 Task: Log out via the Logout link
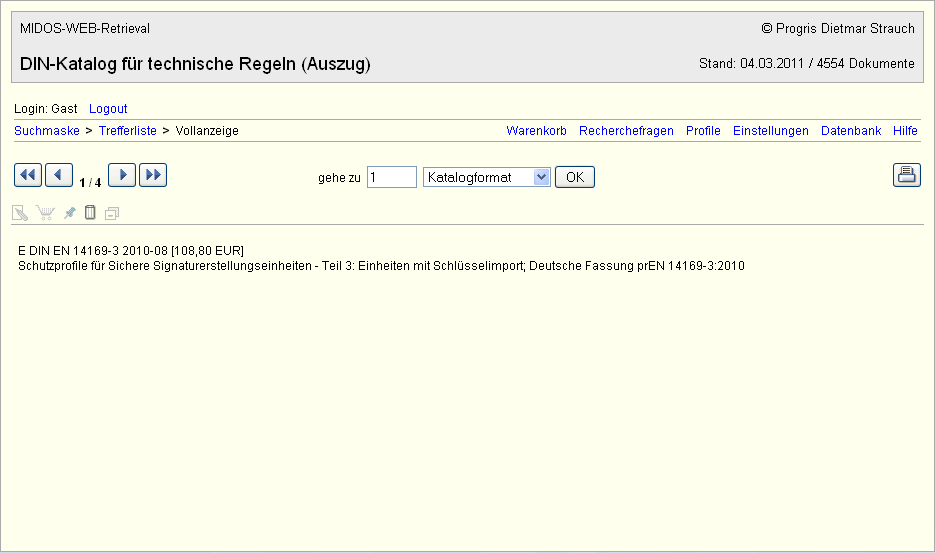[x=108, y=109]
